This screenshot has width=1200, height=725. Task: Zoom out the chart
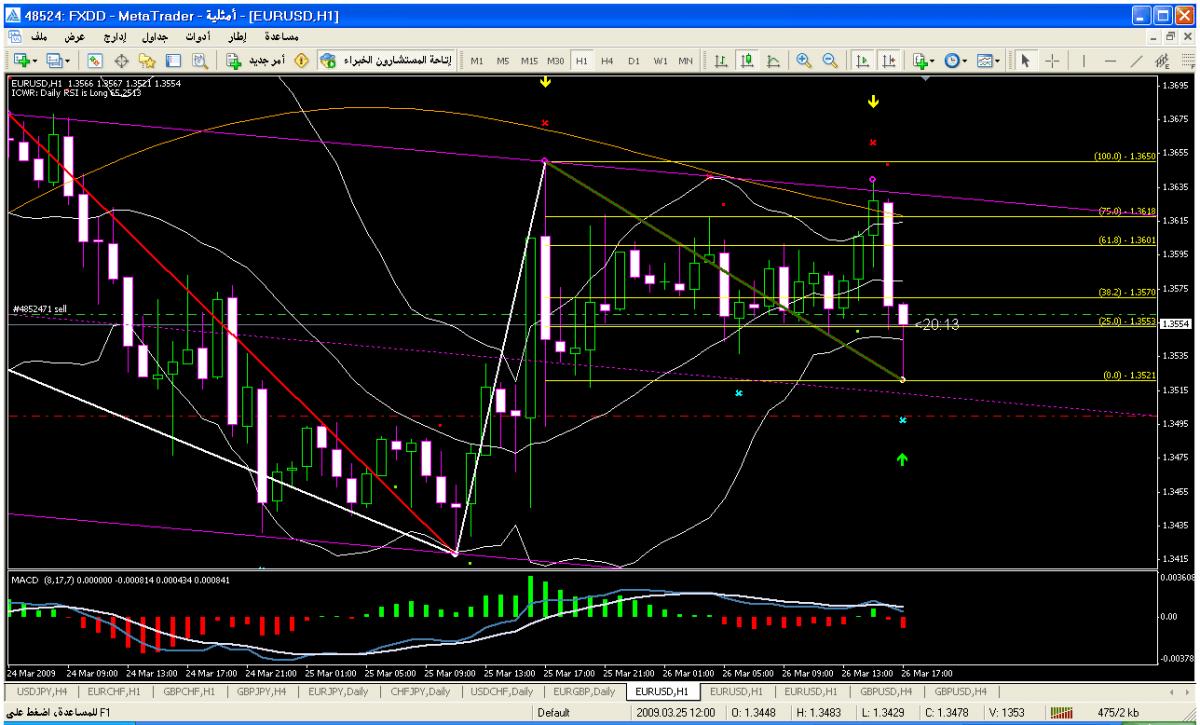(x=829, y=60)
